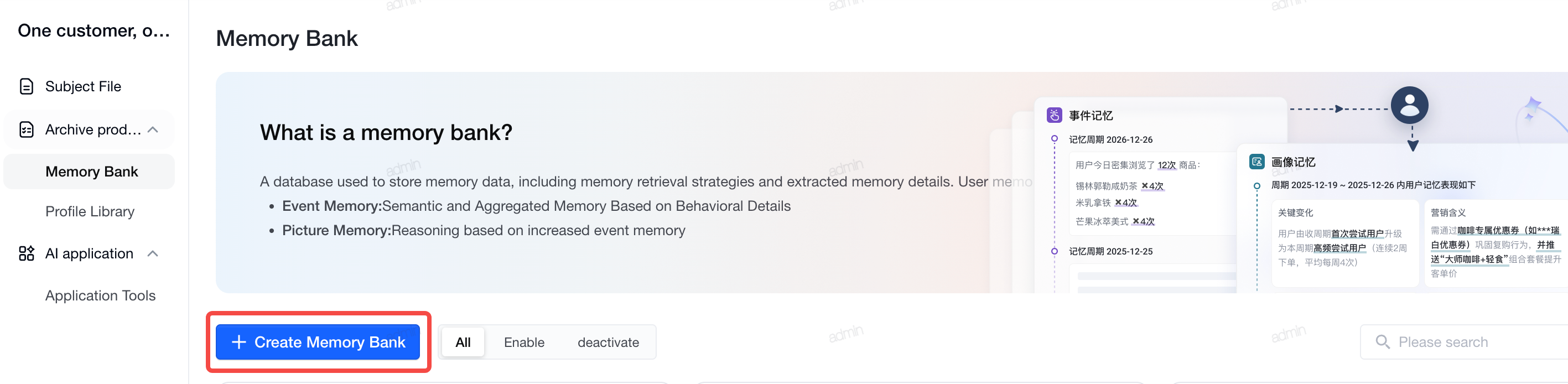This screenshot has width=1568, height=384.
Task: Click the purple event memory icon
Action: point(1054,115)
